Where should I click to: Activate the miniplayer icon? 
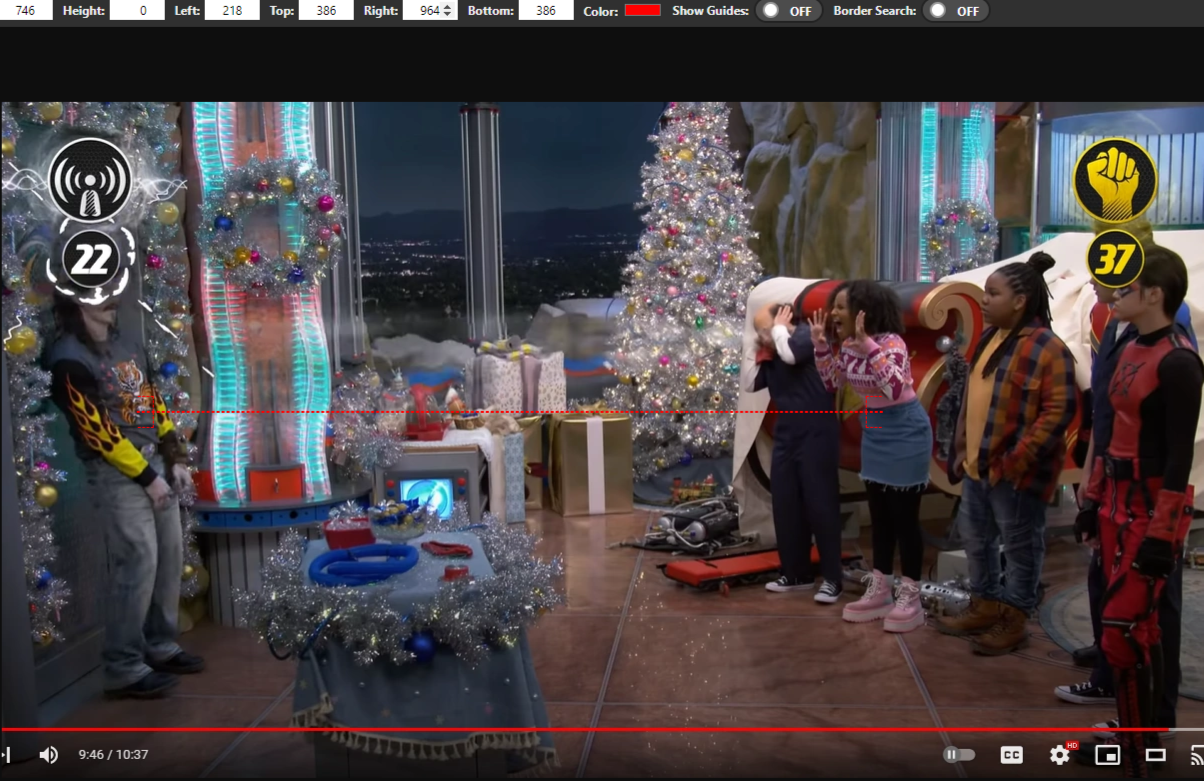(1107, 755)
